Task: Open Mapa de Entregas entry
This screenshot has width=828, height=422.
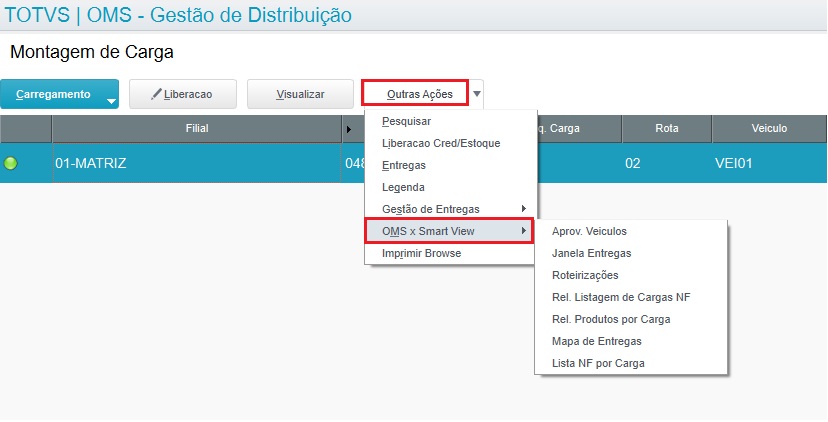Action: pyautogui.click(x=631, y=341)
